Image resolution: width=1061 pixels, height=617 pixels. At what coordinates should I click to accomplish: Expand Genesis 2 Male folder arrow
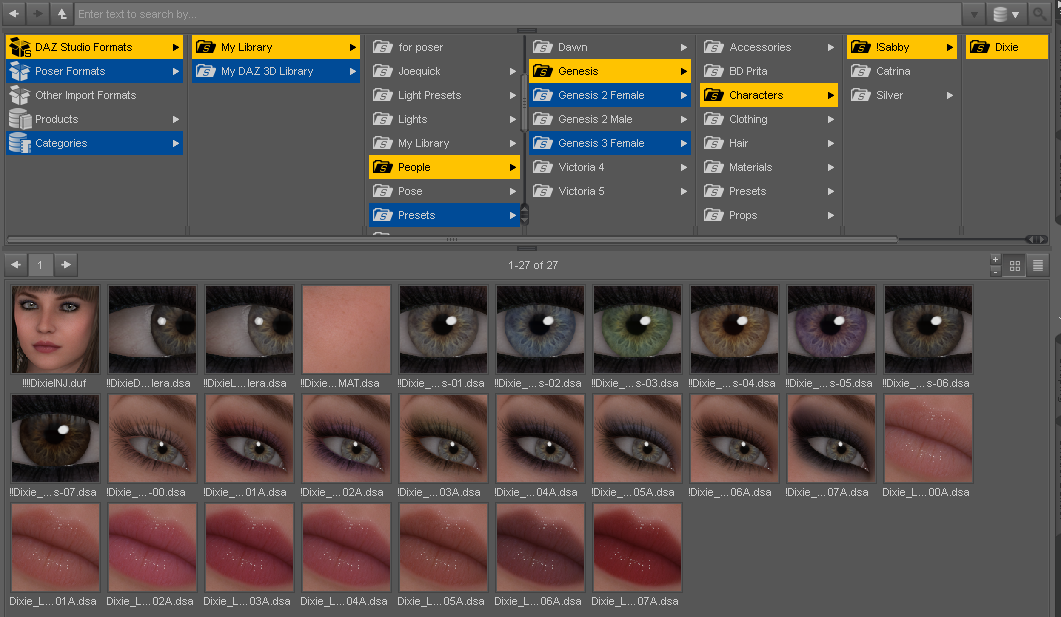(683, 120)
